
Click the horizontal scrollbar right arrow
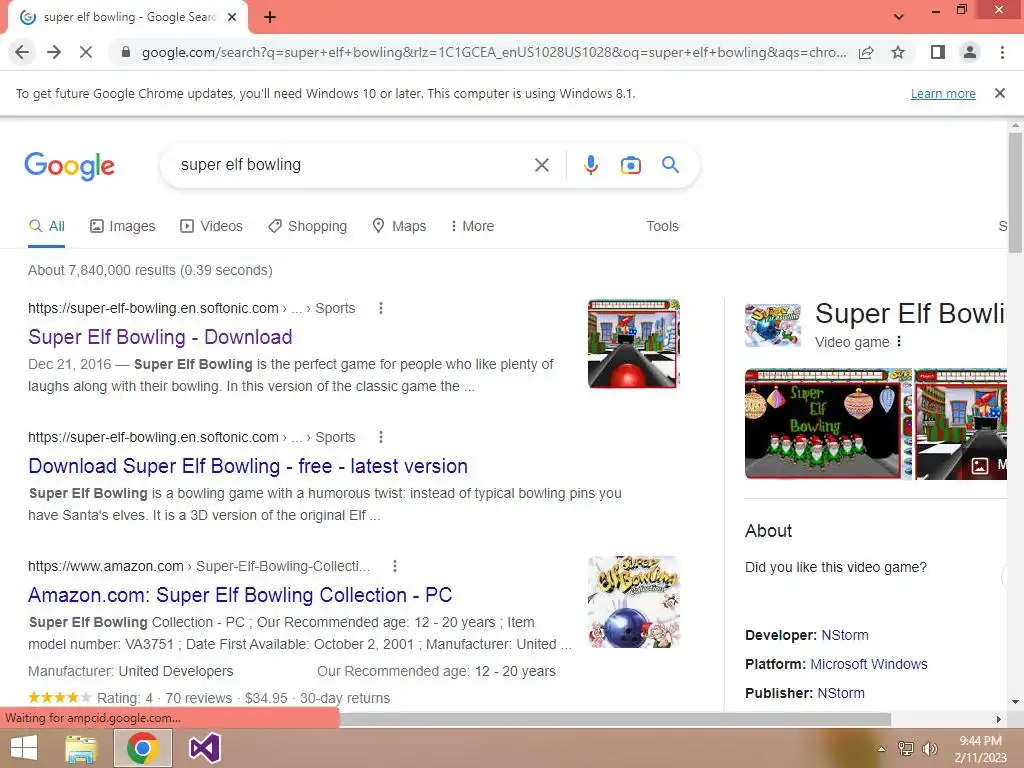(x=999, y=719)
